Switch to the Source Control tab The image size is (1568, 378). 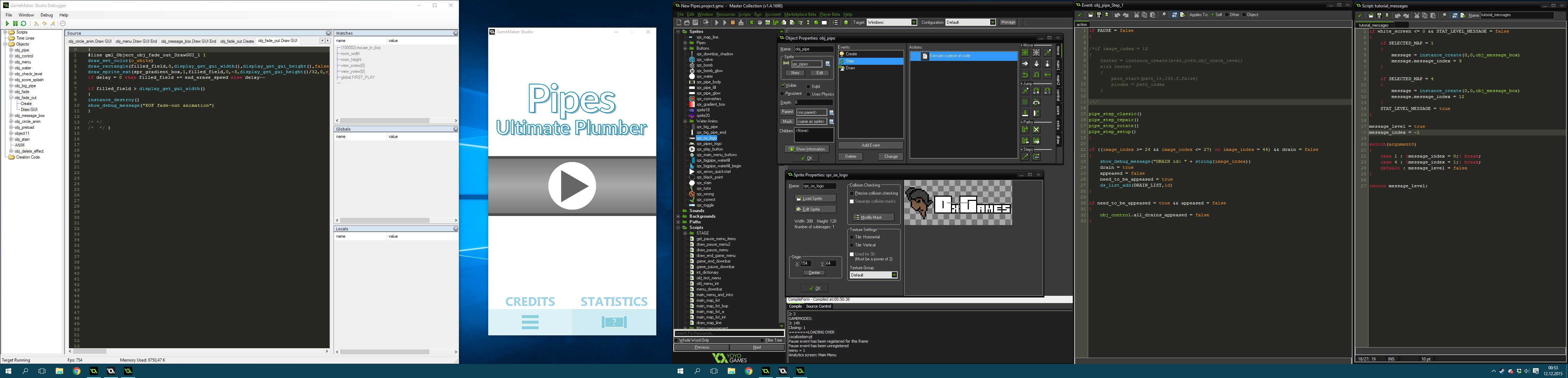point(818,306)
